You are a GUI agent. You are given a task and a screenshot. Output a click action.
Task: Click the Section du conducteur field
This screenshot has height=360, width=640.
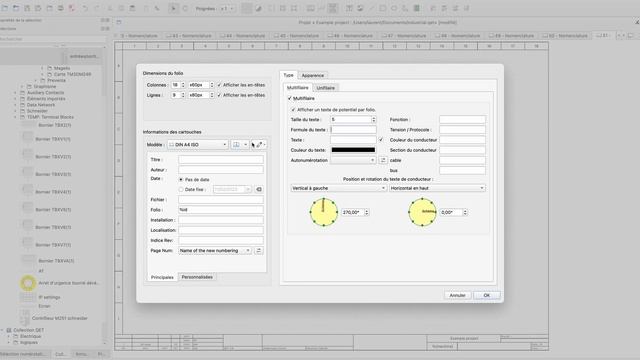point(462,150)
